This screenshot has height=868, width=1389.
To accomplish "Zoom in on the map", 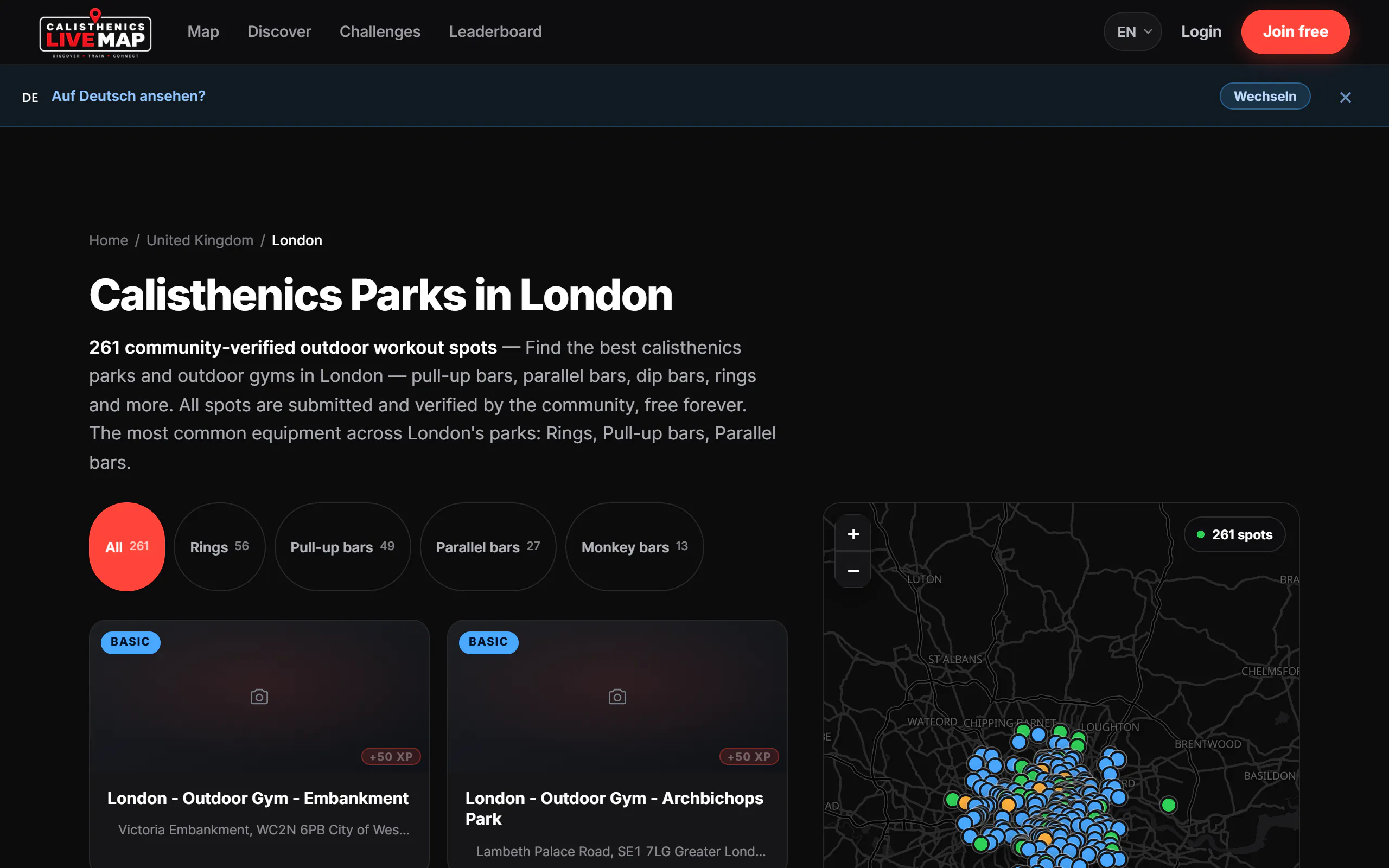I will (x=853, y=534).
